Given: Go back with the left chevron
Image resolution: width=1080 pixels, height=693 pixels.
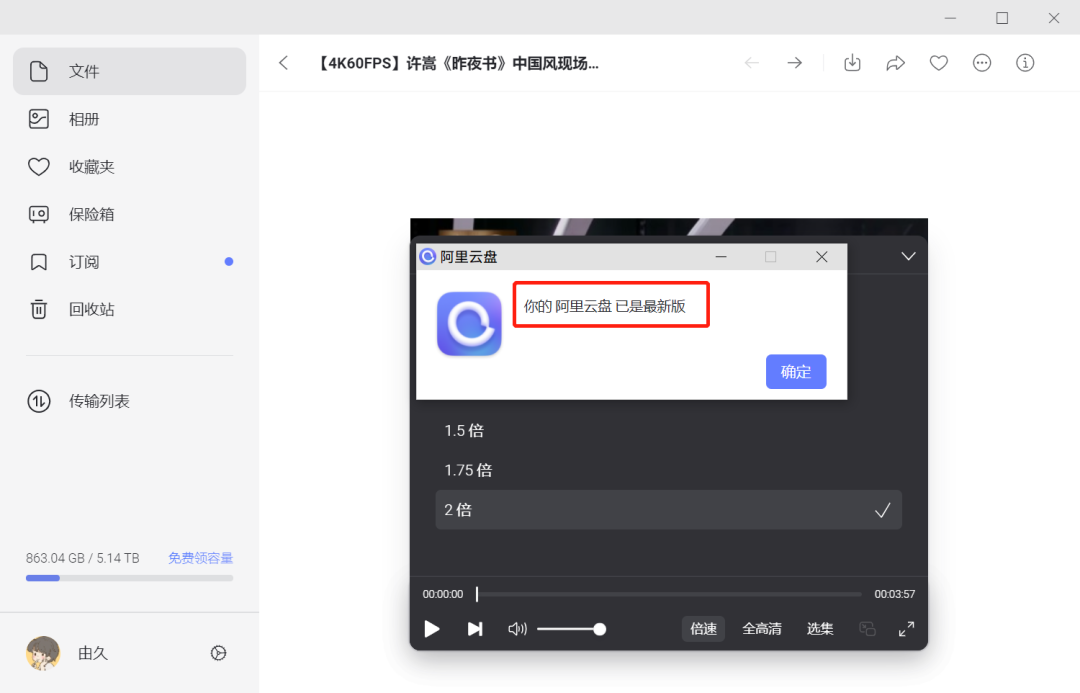Looking at the screenshot, I should tap(284, 63).
